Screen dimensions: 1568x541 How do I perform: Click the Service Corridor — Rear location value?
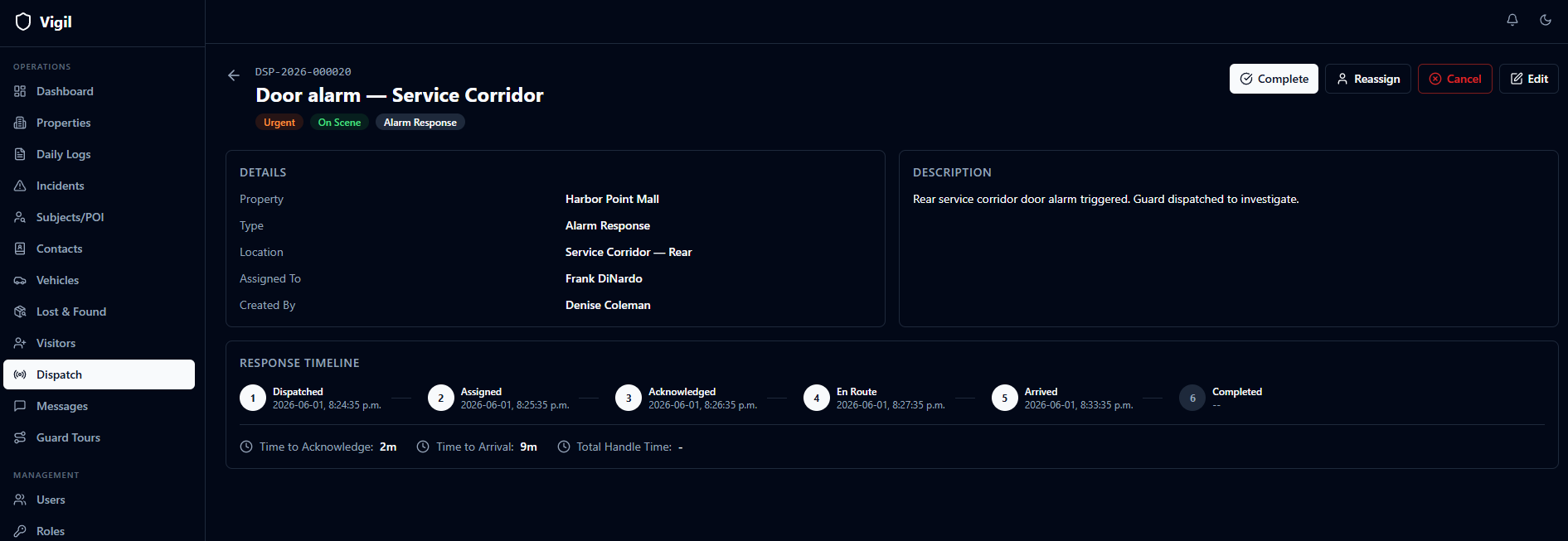click(x=629, y=252)
